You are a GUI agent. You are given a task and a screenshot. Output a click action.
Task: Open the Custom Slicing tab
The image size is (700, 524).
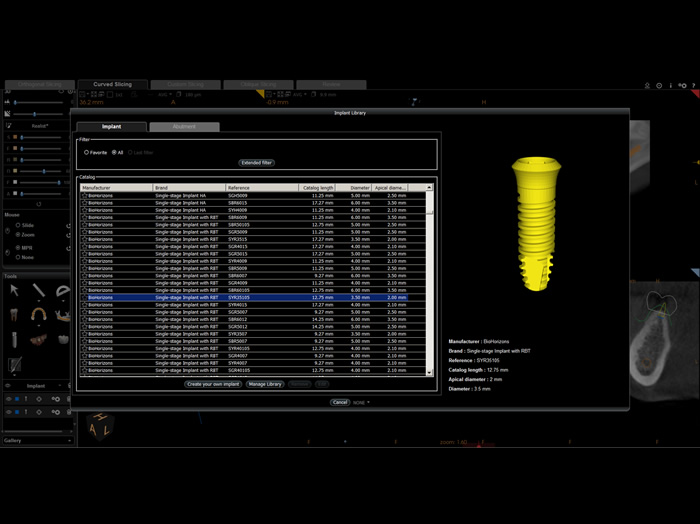(x=185, y=84)
